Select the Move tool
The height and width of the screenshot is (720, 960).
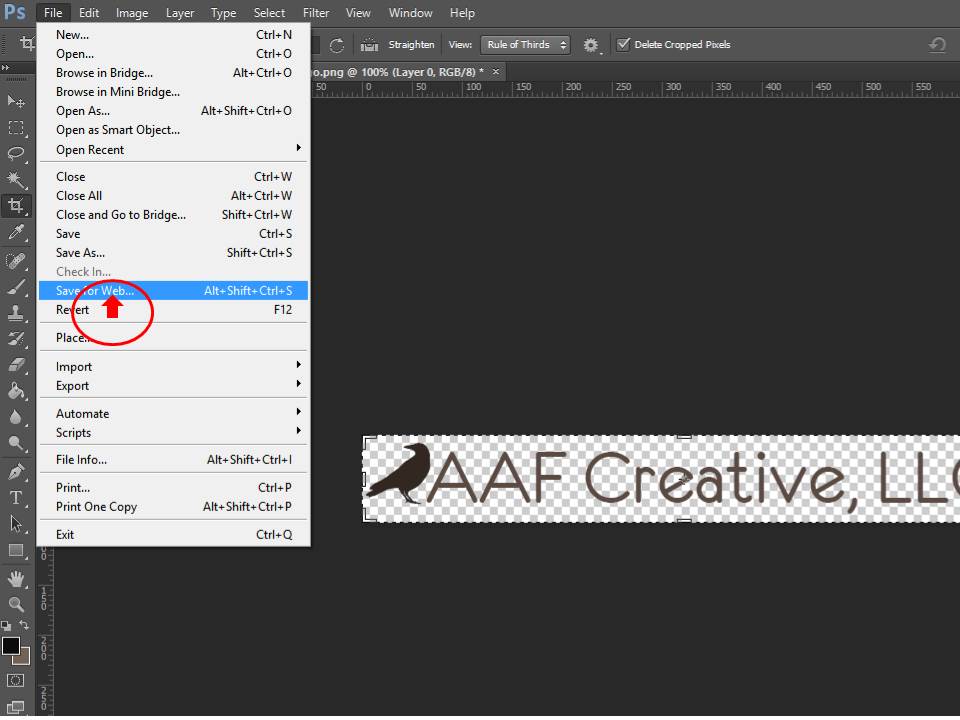point(16,101)
